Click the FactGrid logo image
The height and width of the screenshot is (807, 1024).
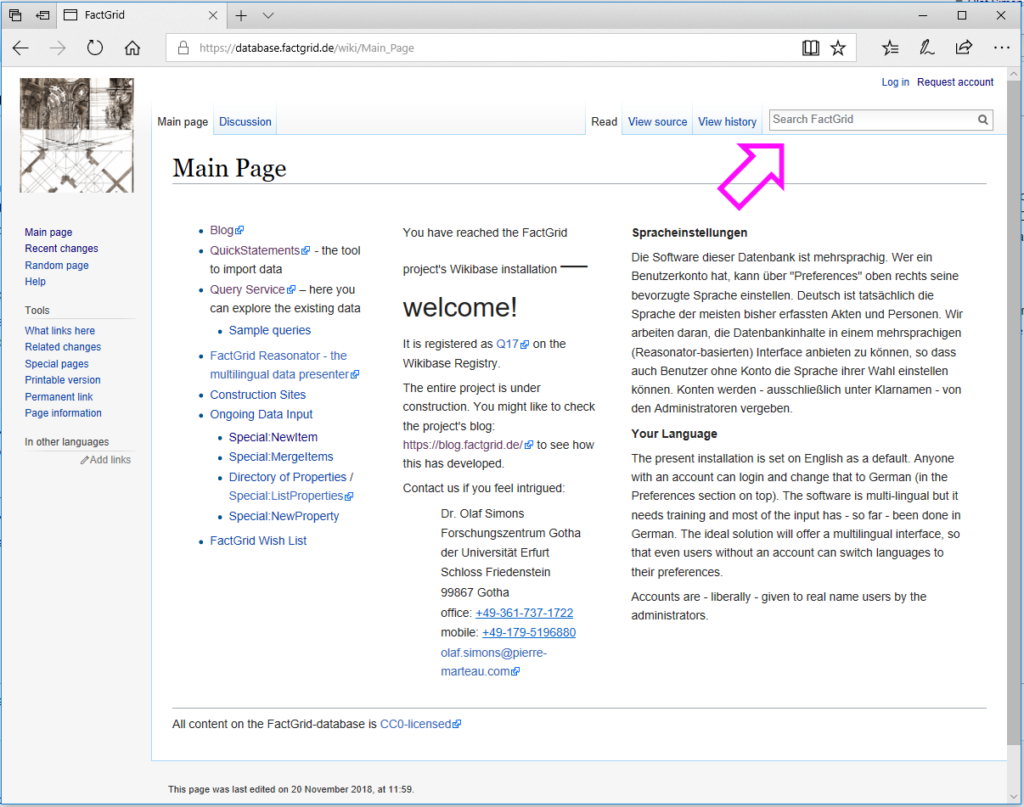[x=77, y=135]
